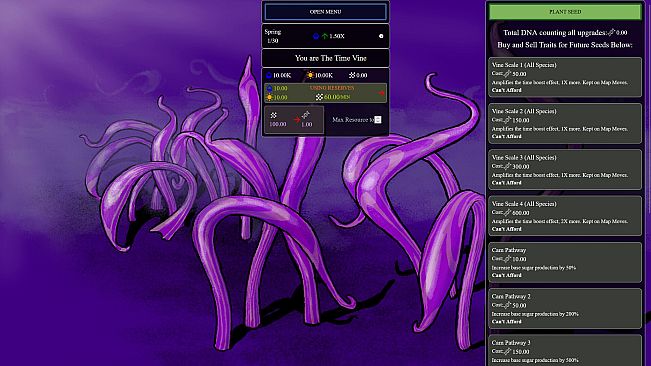Purchase the Cam Pathway 3 trait

click(x=565, y=351)
